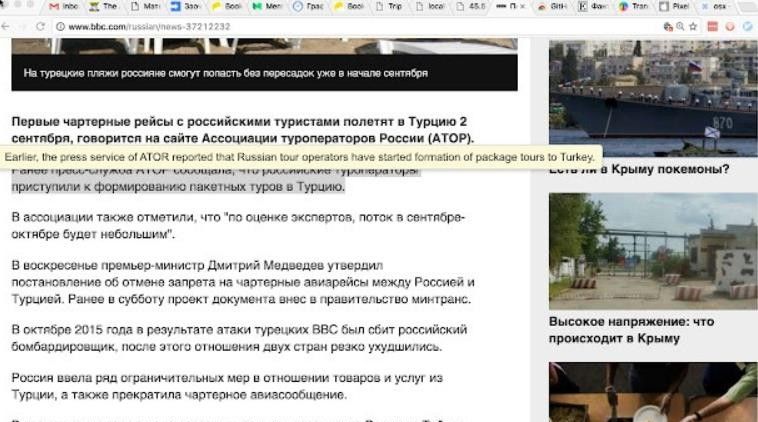
Task: Switch to the 'The' tab
Action: 103,6
